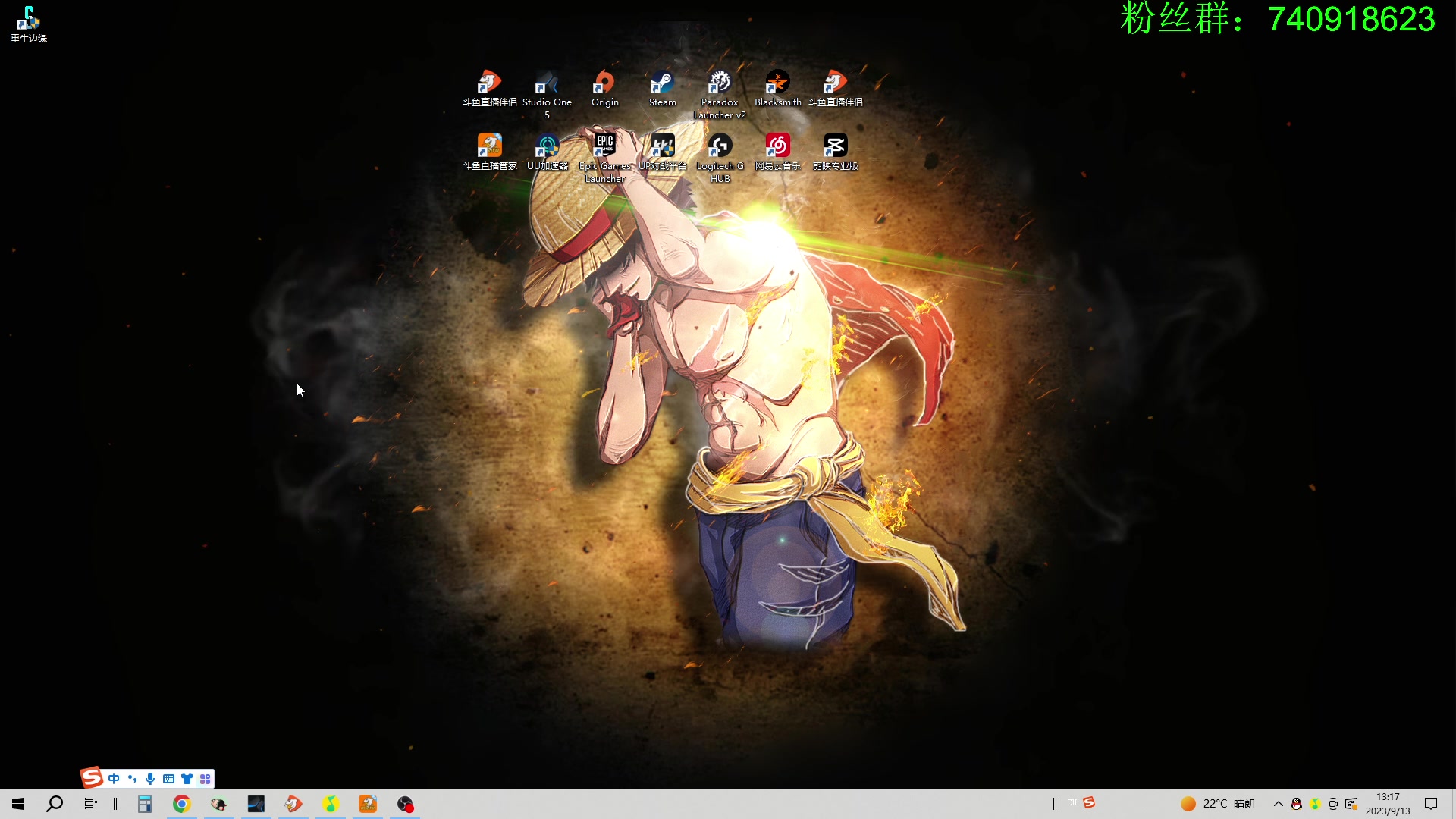The width and height of the screenshot is (1456, 819).
Task: Select 斗鱼直播伴侣 icon next to Blacksmith
Action: [x=835, y=89]
